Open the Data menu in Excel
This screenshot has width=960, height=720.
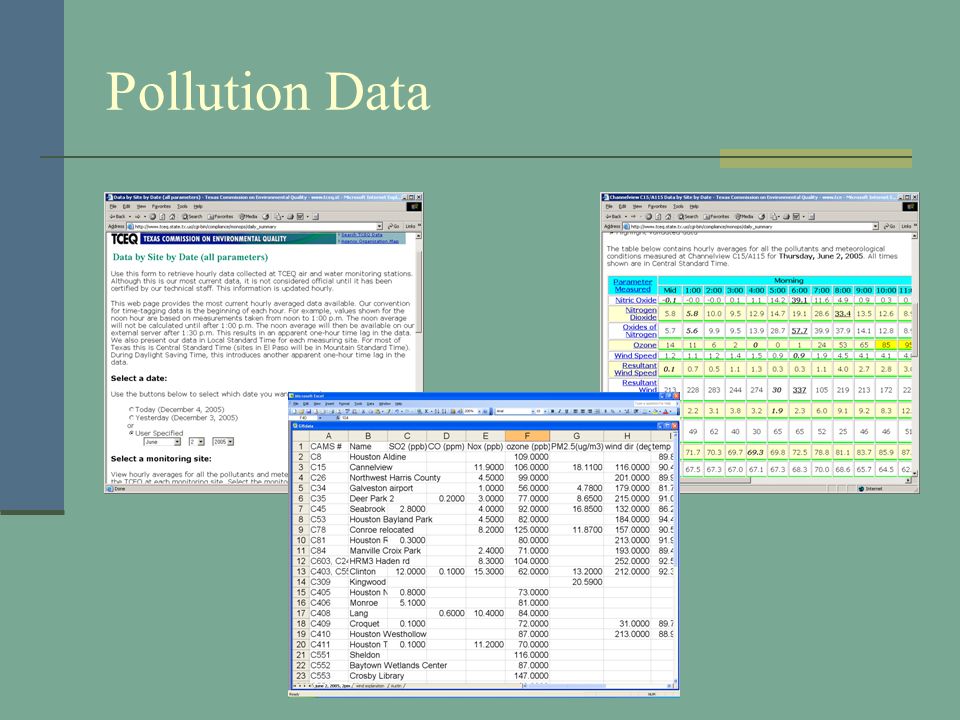tap(370, 403)
